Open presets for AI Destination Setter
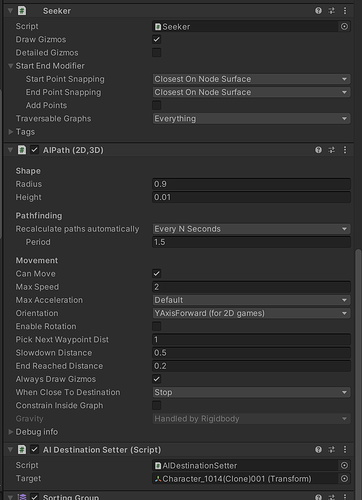The width and height of the screenshot is (362, 500). 332,450
